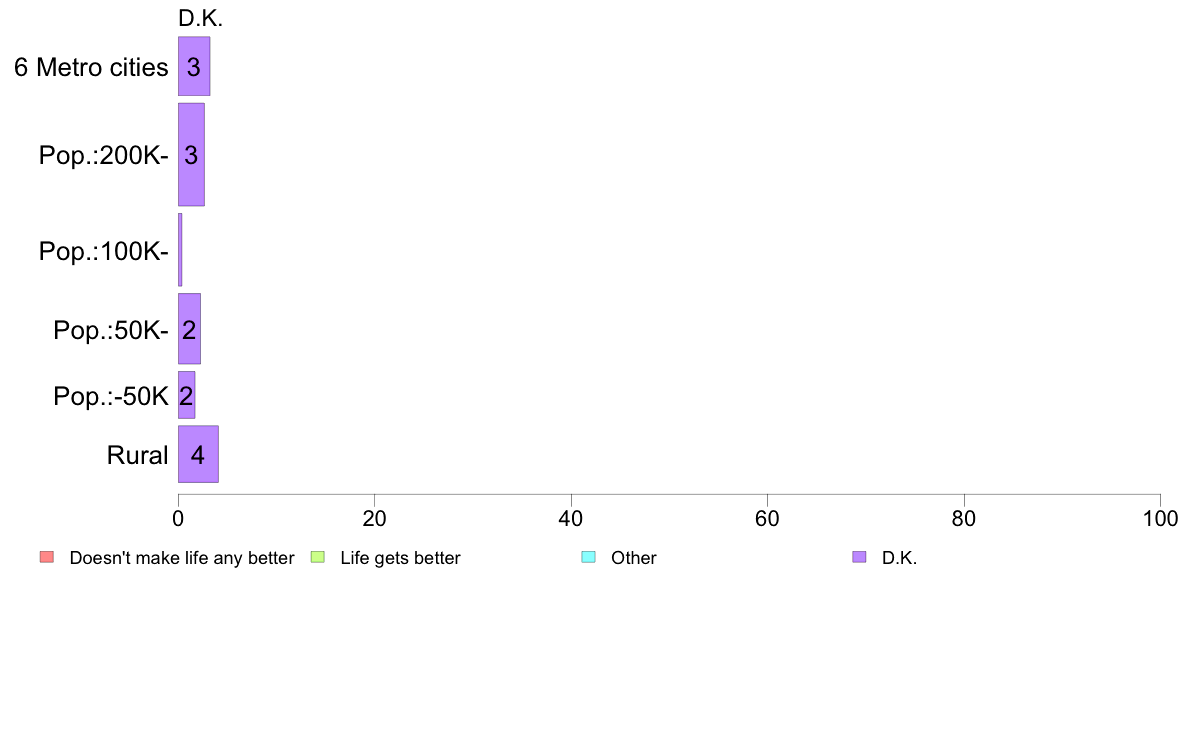Click the 'Other' legend label text
The height and width of the screenshot is (736, 1188).
click(x=634, y=558)
